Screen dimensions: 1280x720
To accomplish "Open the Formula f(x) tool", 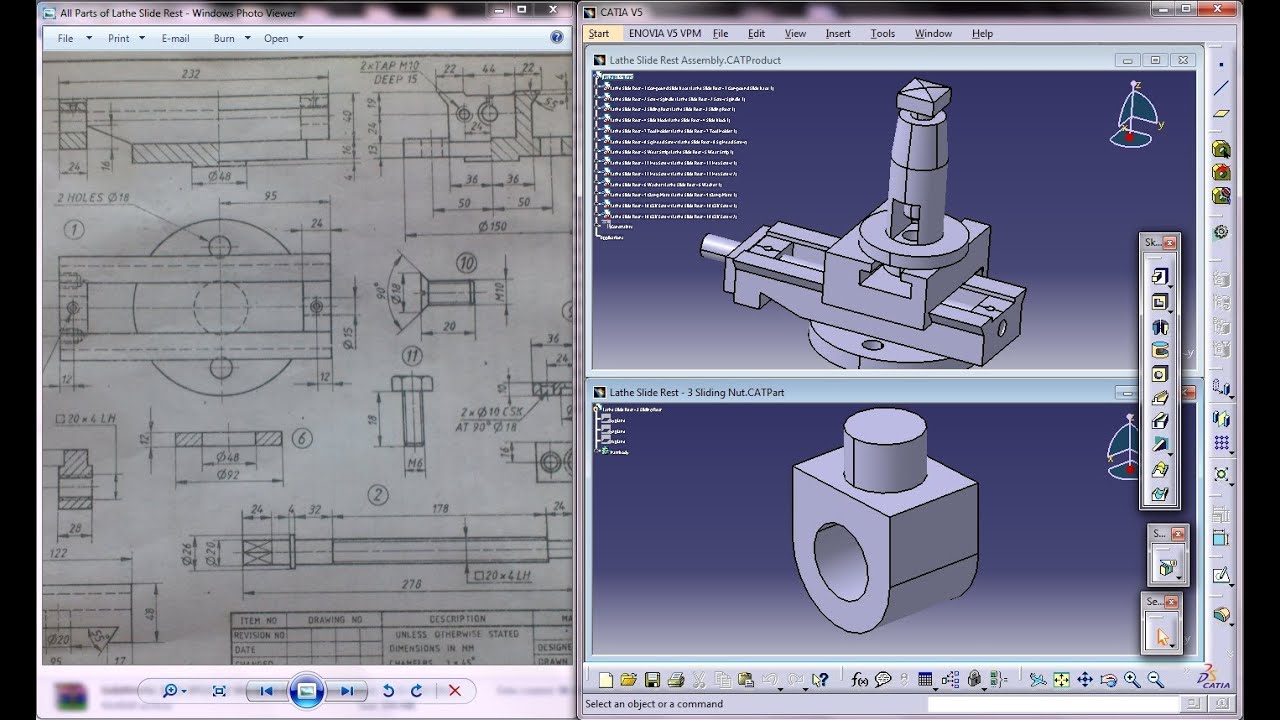I will click(859, 680).
